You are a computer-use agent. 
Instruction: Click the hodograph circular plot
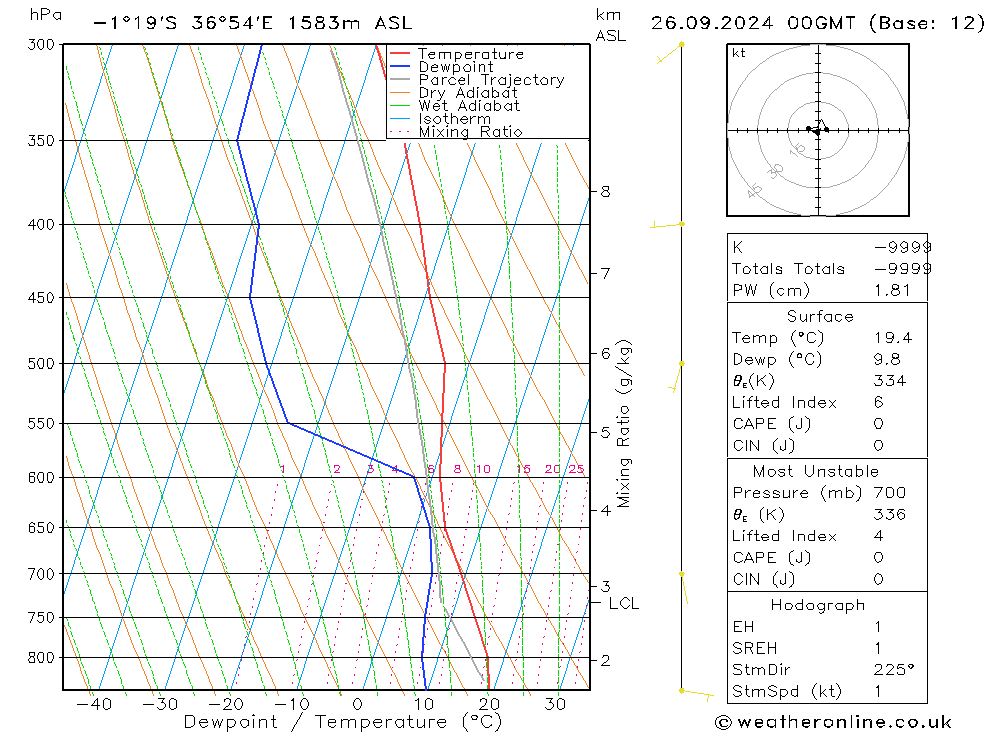click(818, 130)
